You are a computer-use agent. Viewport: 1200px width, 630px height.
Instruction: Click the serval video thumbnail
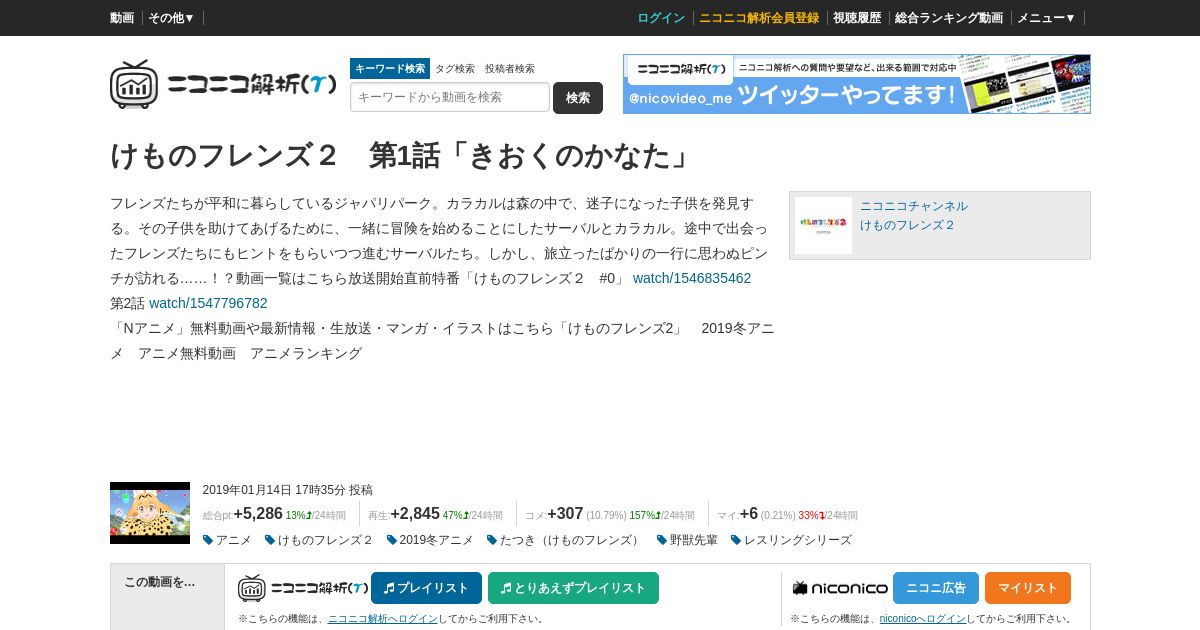150,513
